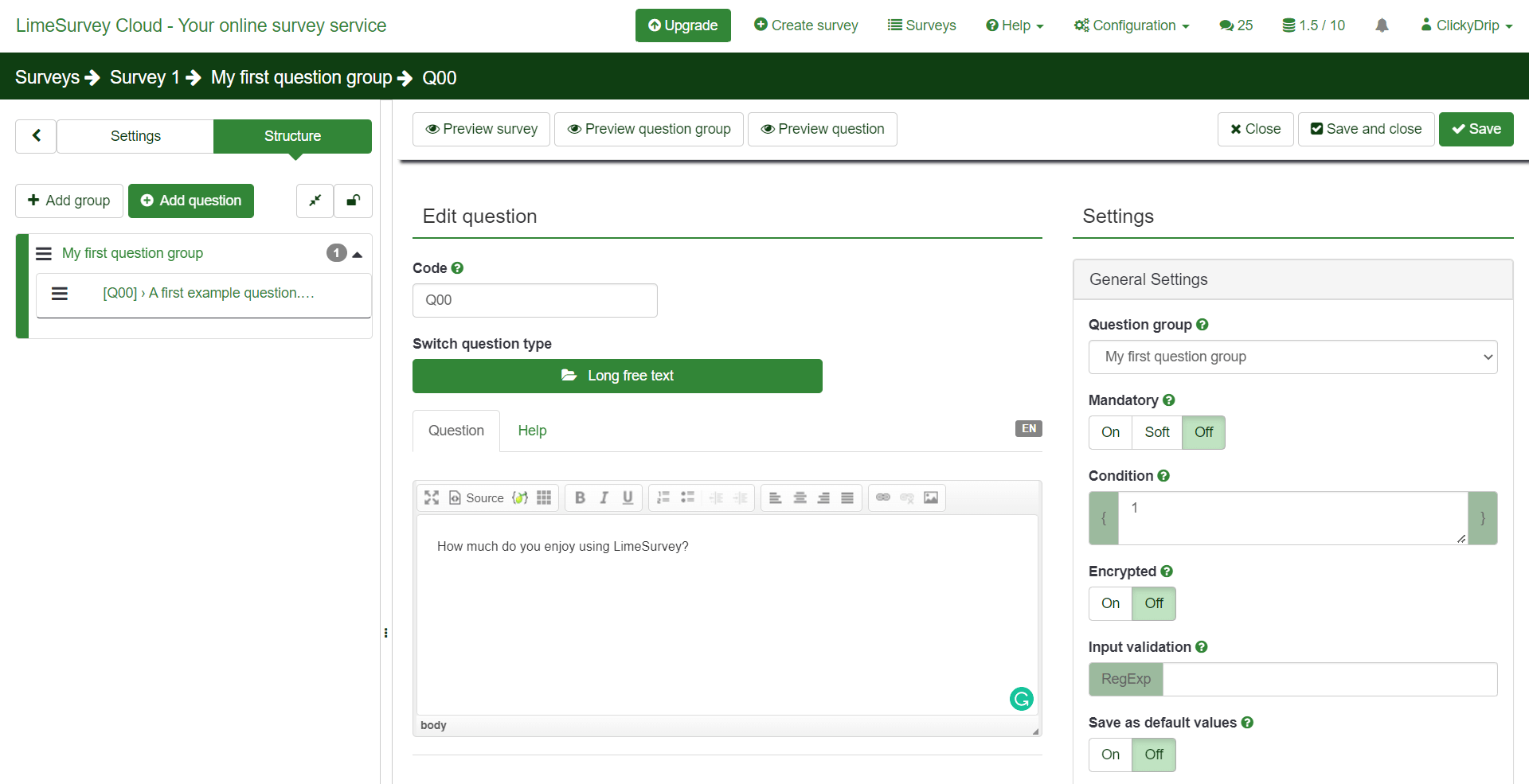Collapse My first question group tree
Viewport: 1529px width, 784px height.
point(358,254)
